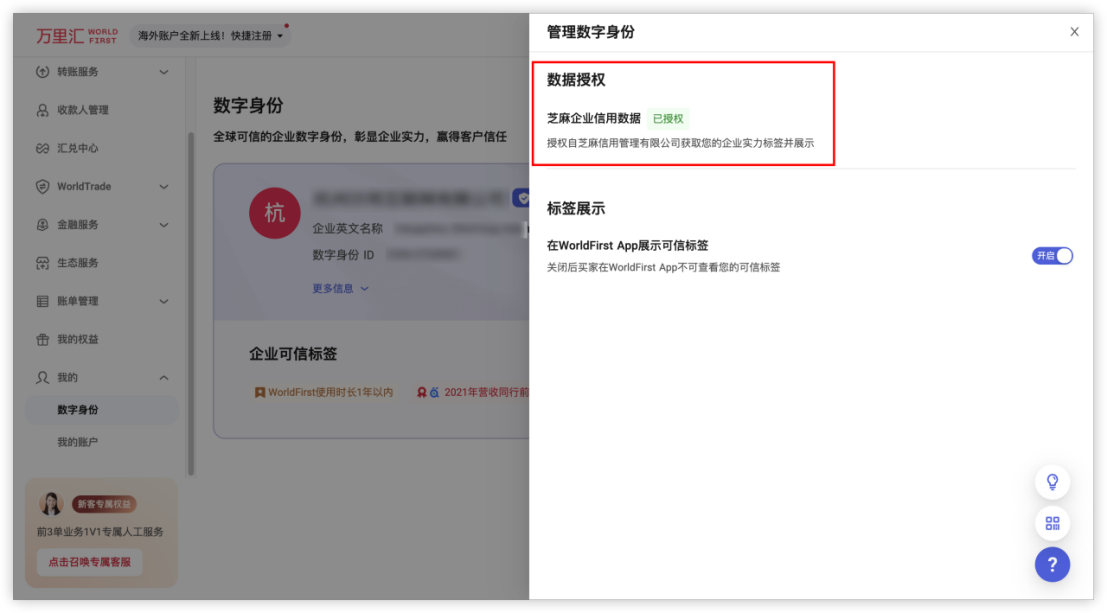The image size is (1107, 613).
Task: Click the 账单管理 list icon
Action: 42,301
